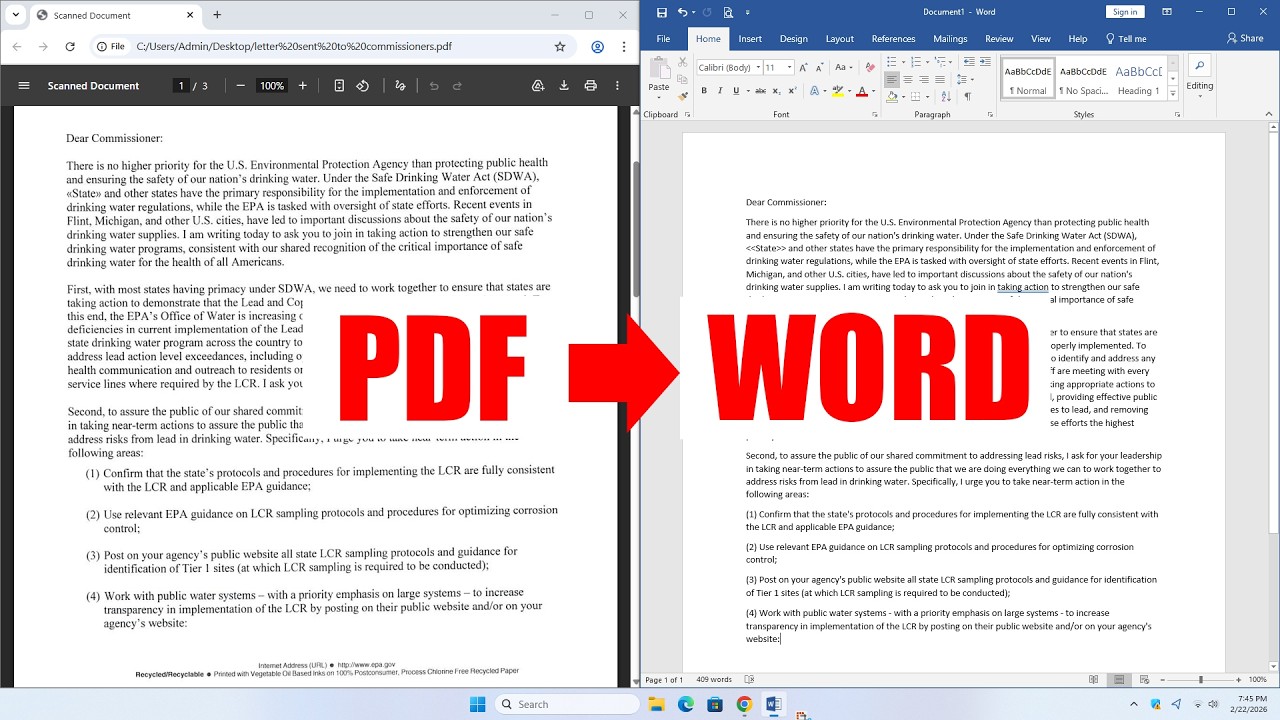The width and height of the screenshot is (1280, 720).
Task: Click the PDF page number field
Action: (181, 86)
